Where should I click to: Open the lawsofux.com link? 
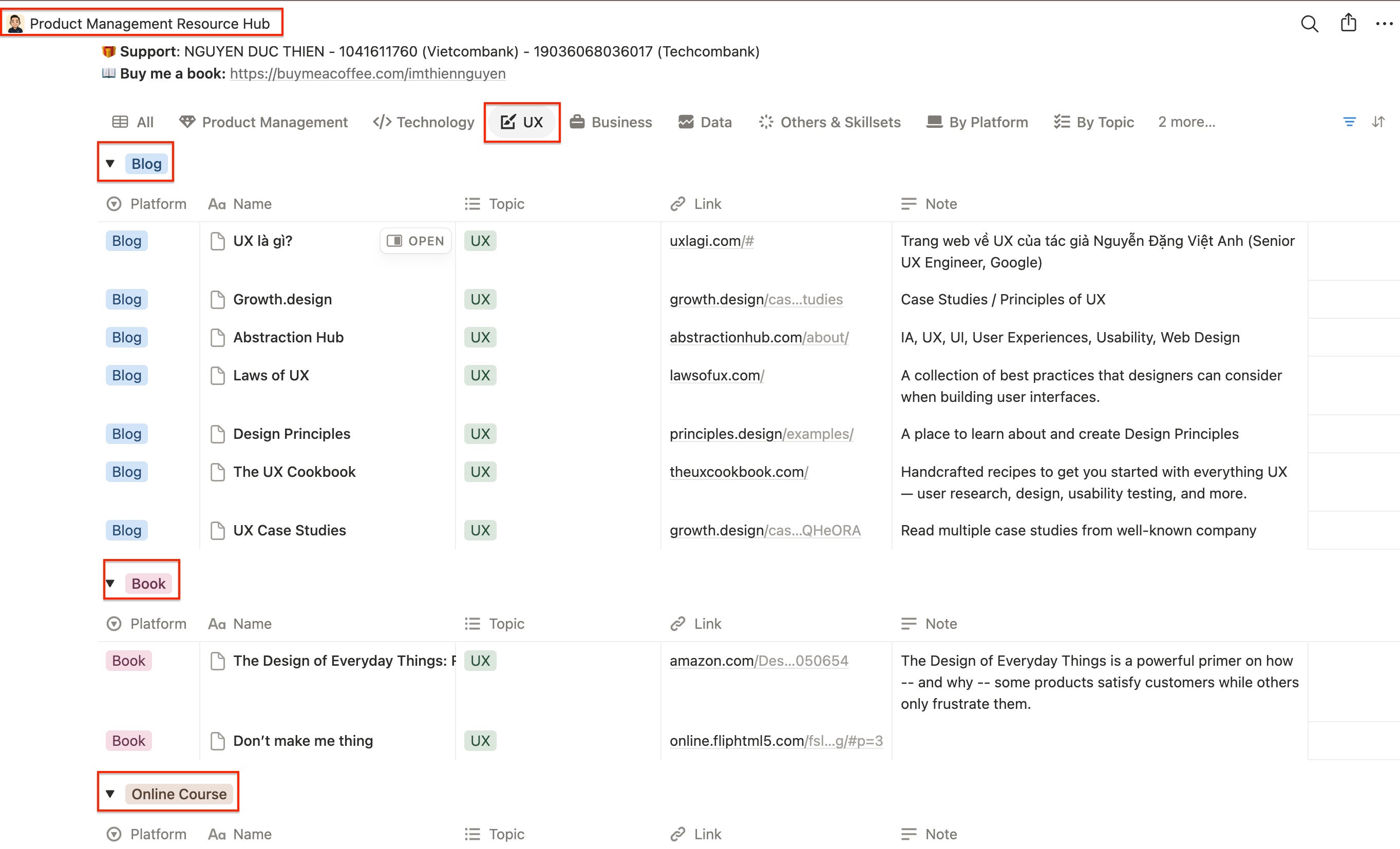point(716,375)
